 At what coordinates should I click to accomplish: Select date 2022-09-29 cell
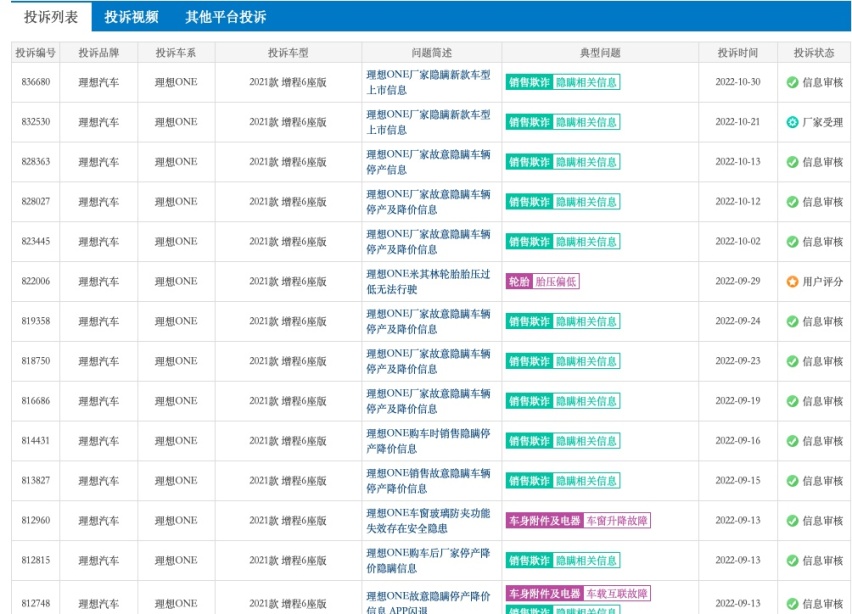(737, 281)
